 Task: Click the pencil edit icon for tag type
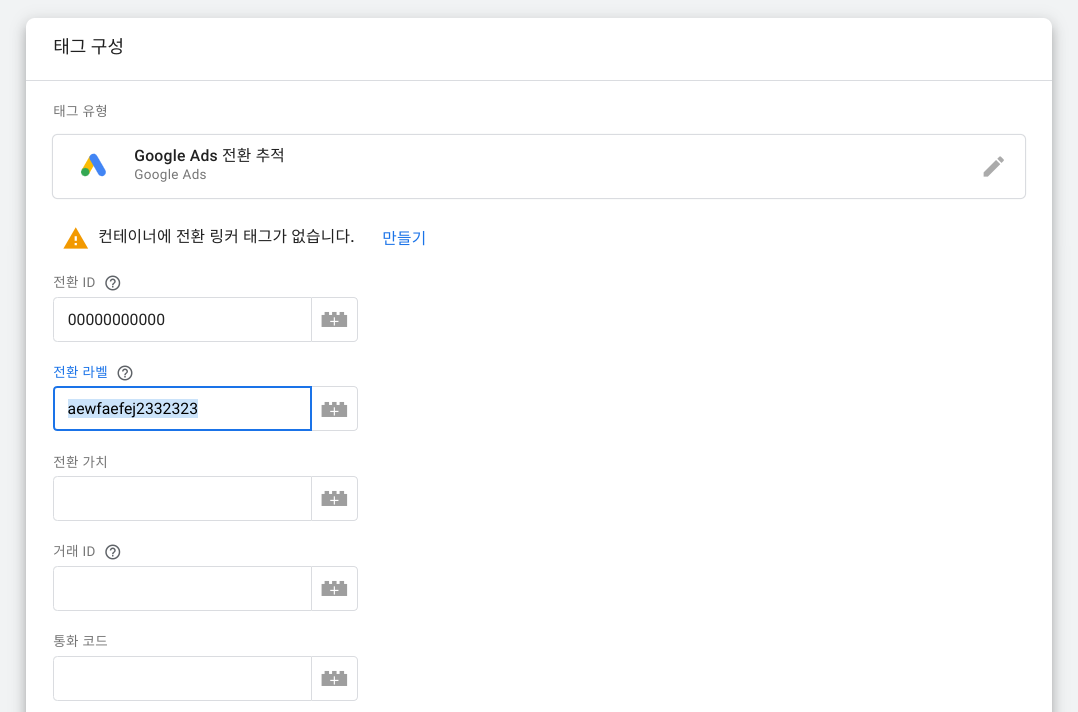(993, 166)
